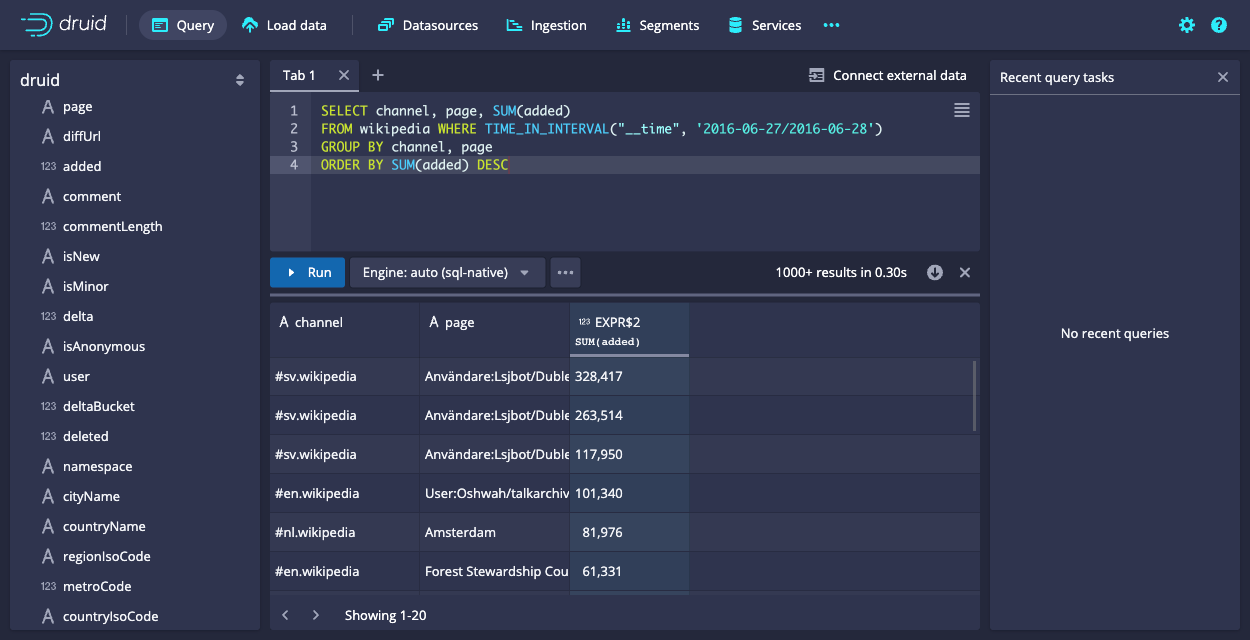Viewport: 1250px width, 640px height.
Task: Close the Recent query tasks panel
Action: (1222, 76)
